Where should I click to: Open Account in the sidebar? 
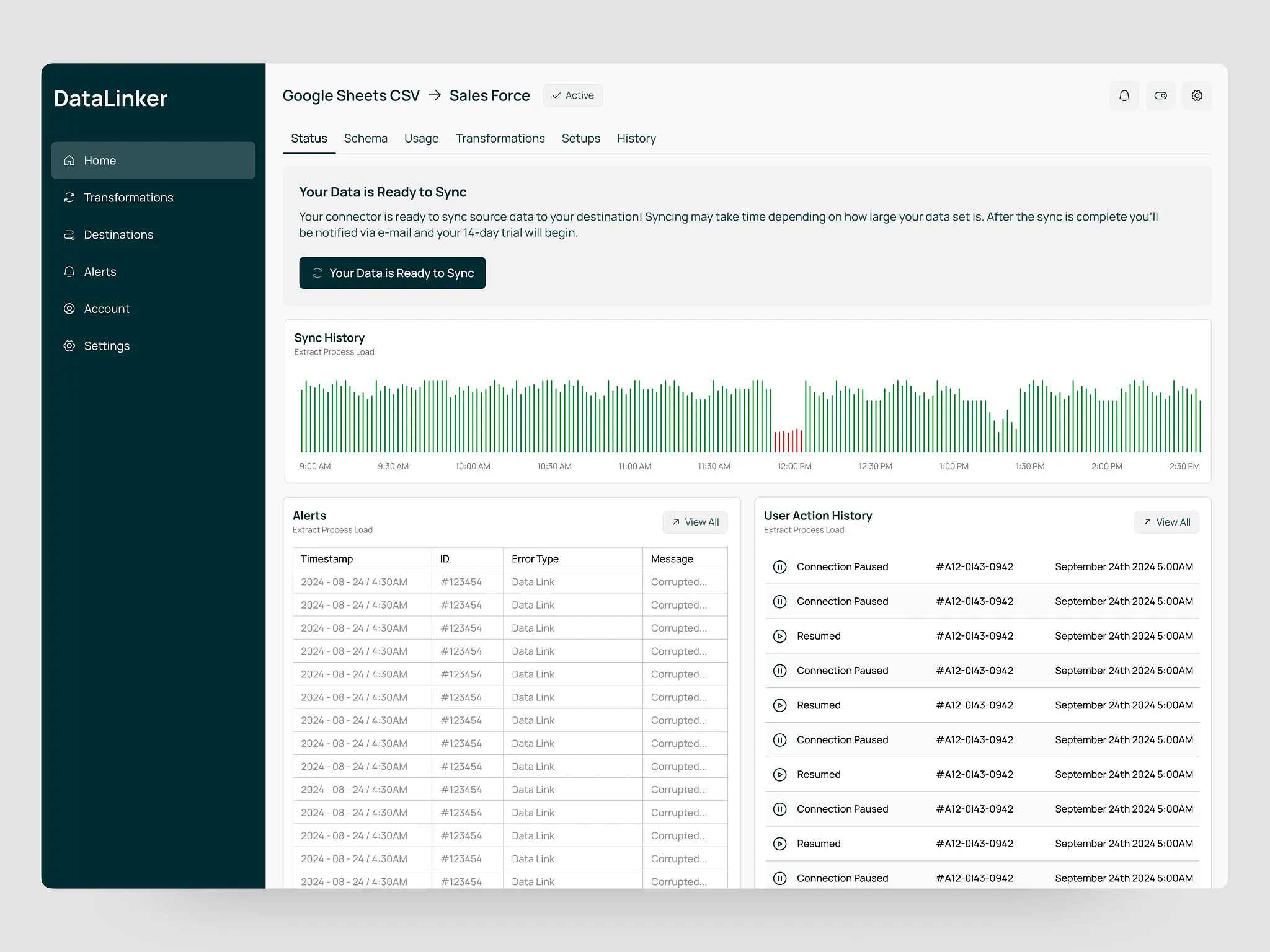[x=107, y=309]
